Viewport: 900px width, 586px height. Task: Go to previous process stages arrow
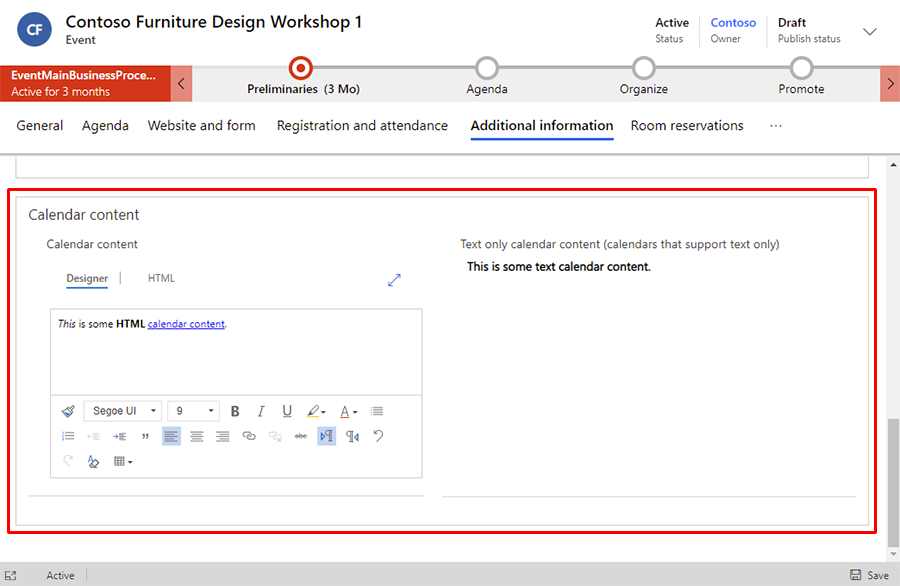(181, 84)
